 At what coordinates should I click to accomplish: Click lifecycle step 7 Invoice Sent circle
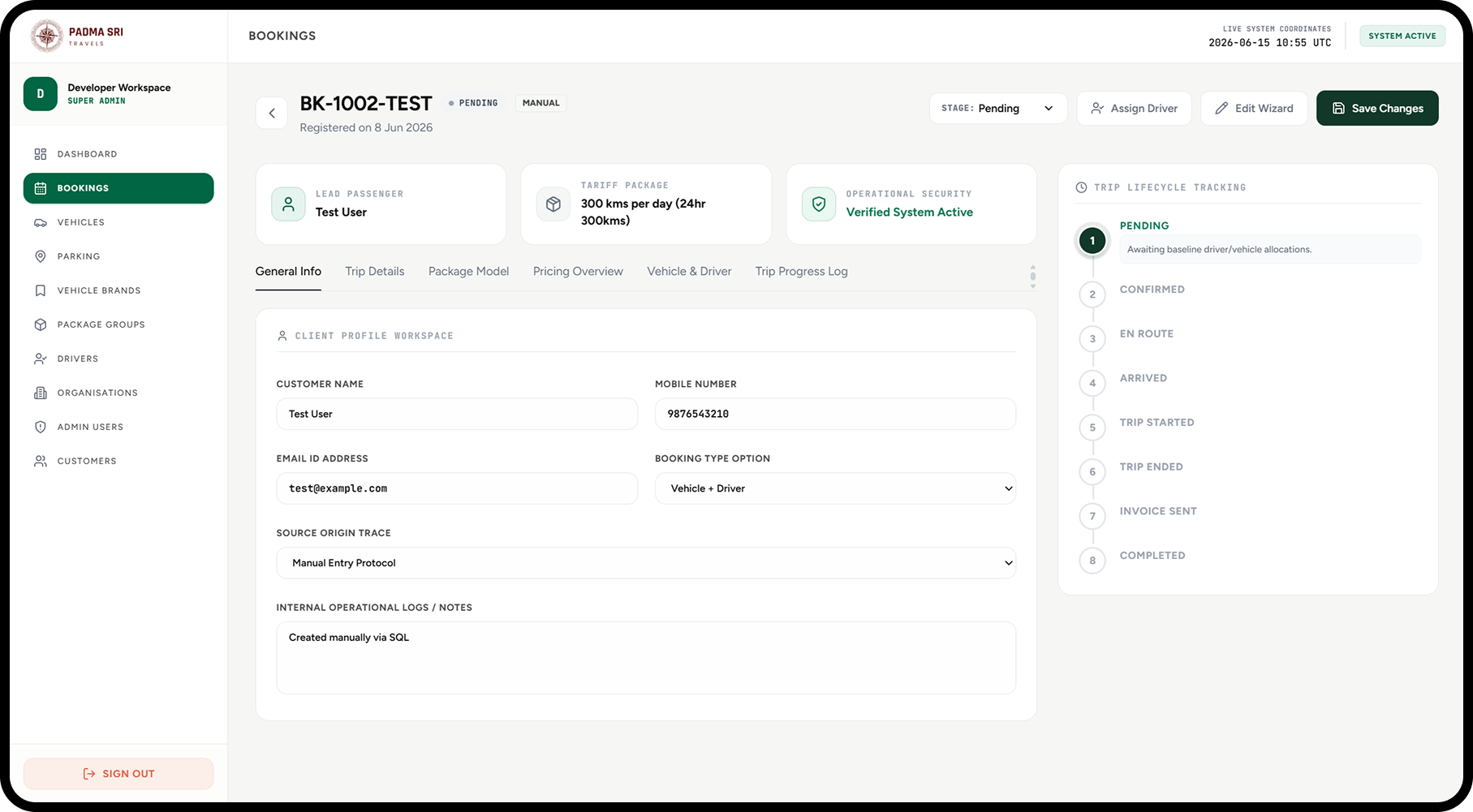click(x=1092, y=516)
